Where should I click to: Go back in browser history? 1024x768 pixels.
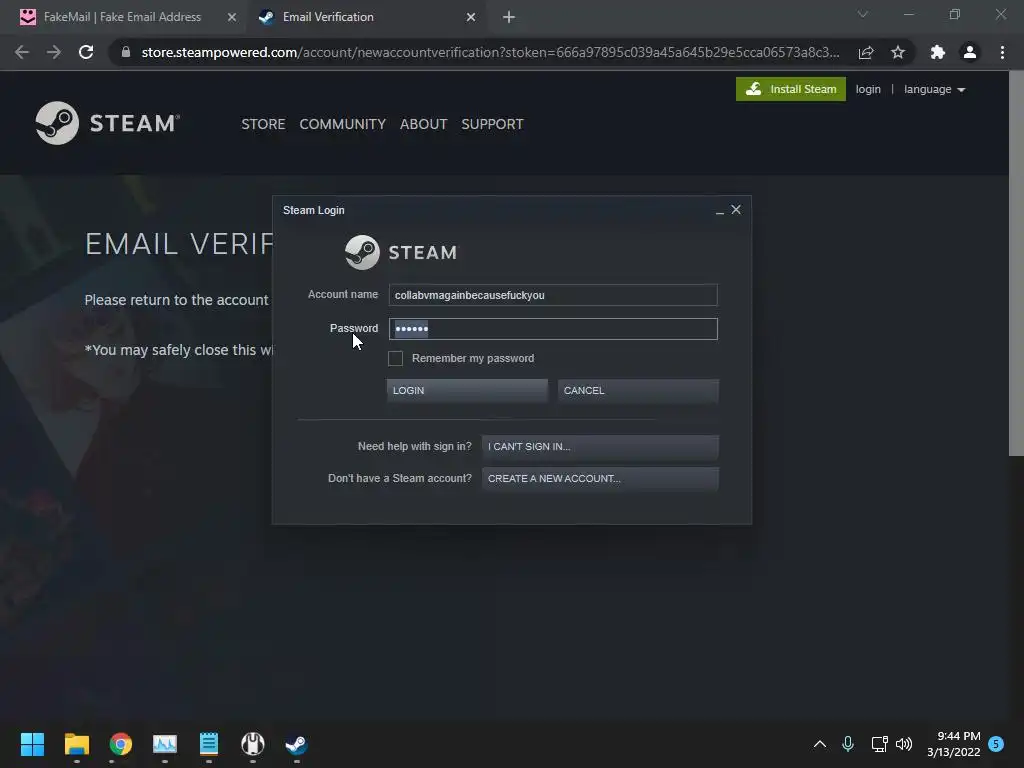22,52
